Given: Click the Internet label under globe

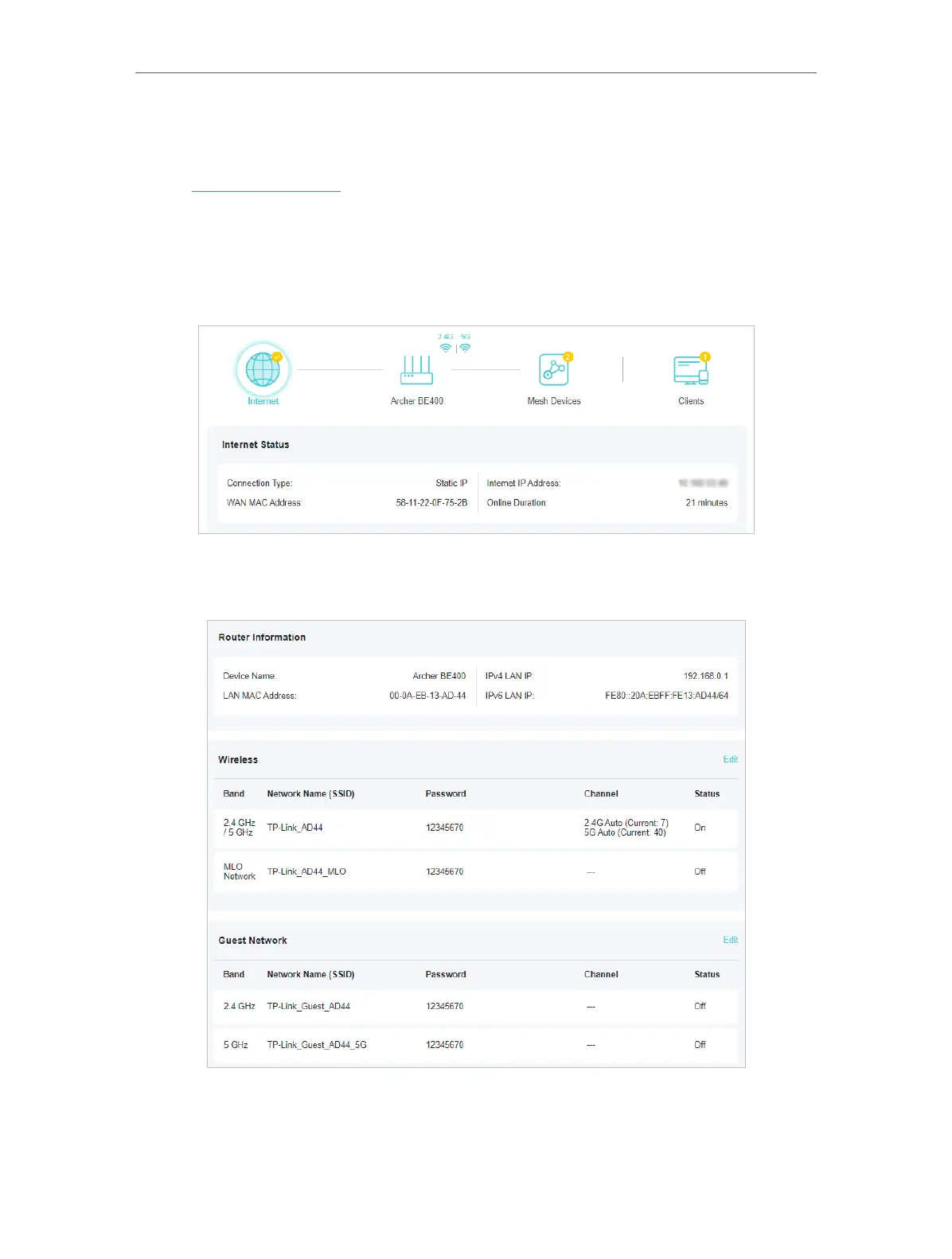Looking at the screenshot, I should [x=263, y=401].
